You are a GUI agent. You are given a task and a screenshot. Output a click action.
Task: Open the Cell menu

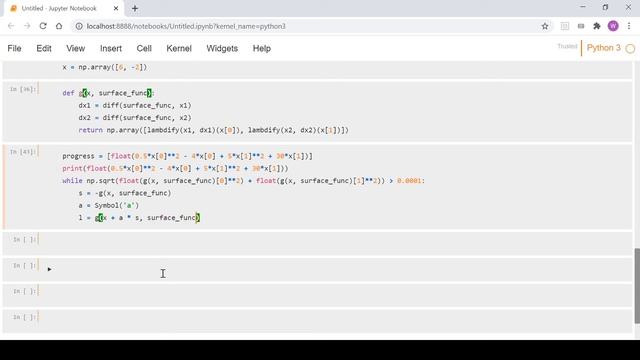[x=144, y=49]
